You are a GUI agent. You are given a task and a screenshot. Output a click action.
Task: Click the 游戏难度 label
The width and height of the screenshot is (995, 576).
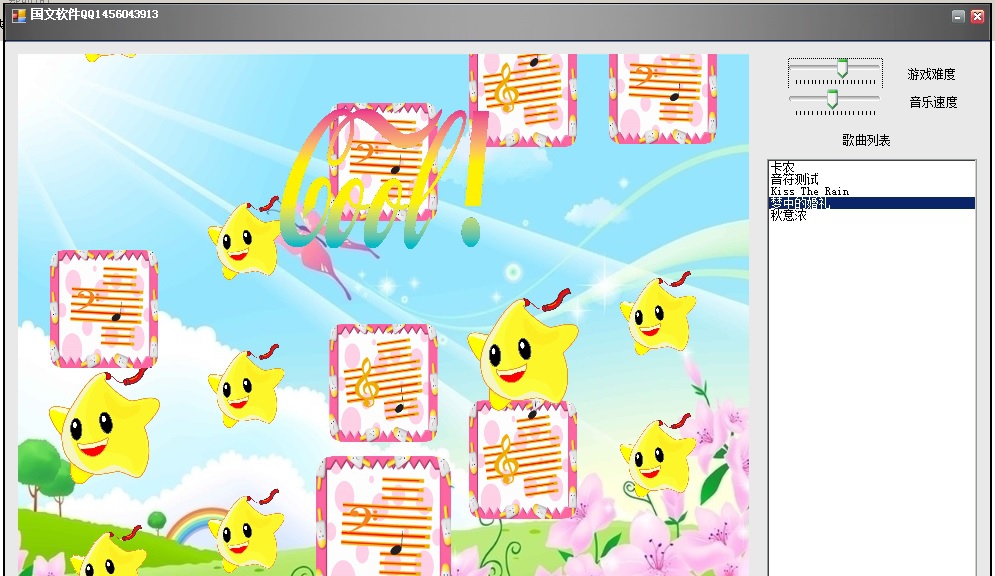click(x=931, y=74)
